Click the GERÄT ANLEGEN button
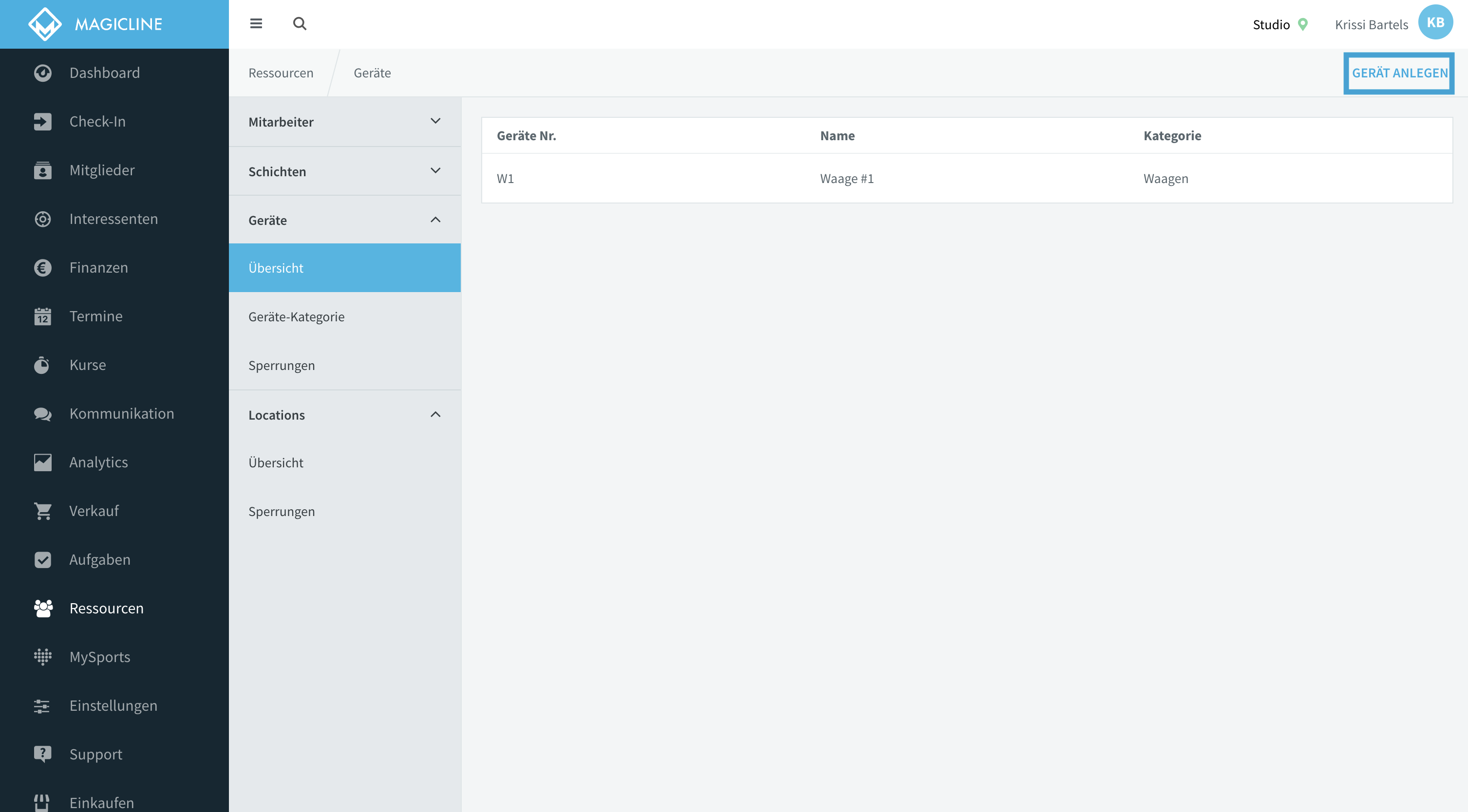Image resolution: width=1468 pixels, height=812 pixels. coord(1399,73)
